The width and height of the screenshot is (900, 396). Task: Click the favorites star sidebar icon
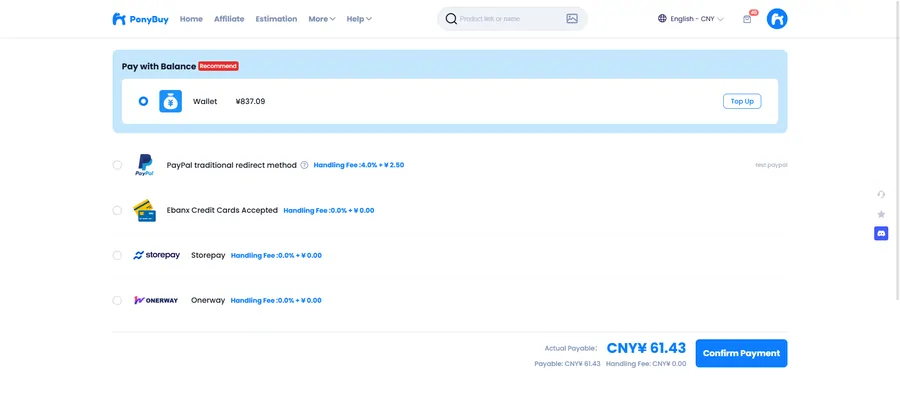click(881, 214)
